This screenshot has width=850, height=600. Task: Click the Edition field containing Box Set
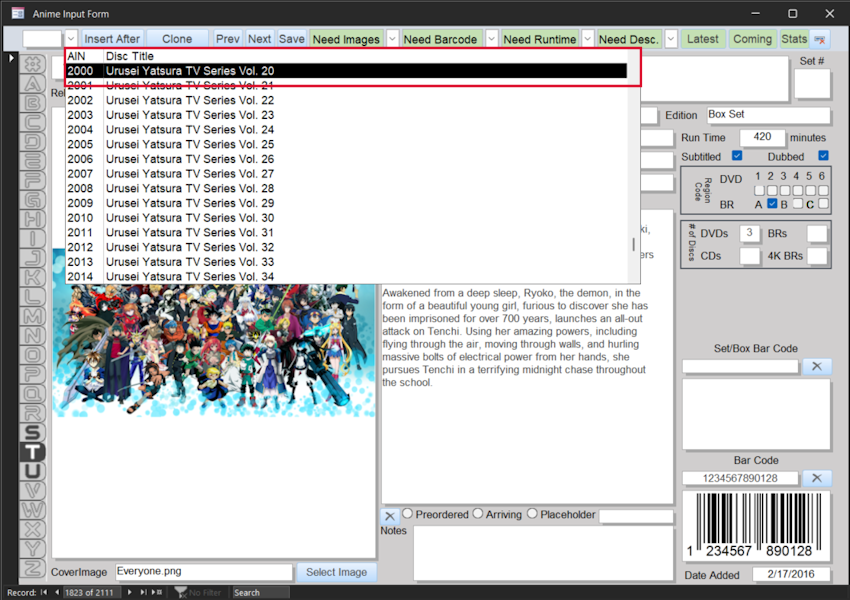click(x=768, y=115)
